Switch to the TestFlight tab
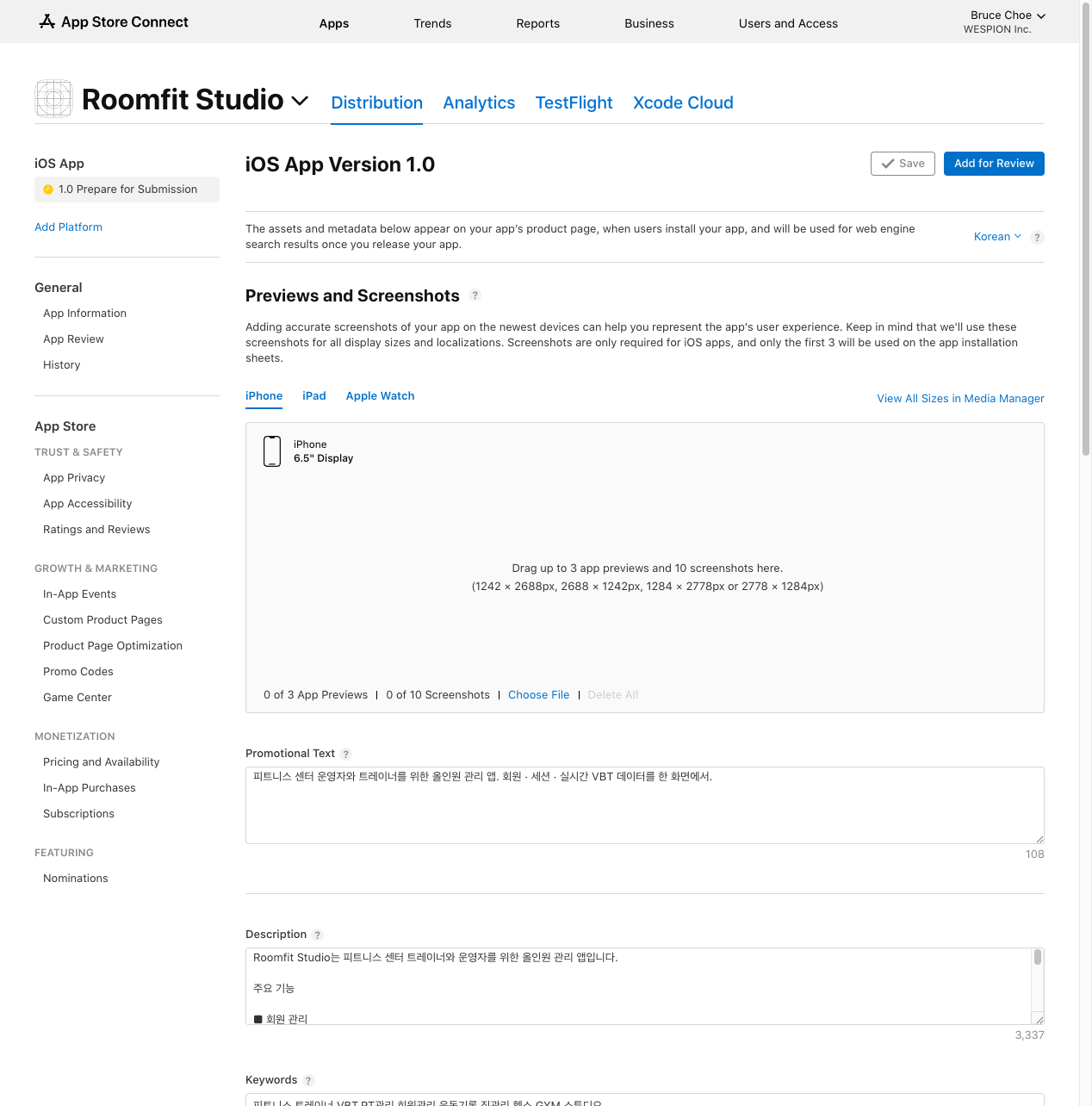This screenshot has height=1106, width=1092. pyautogui.click(x=574, y=103)
